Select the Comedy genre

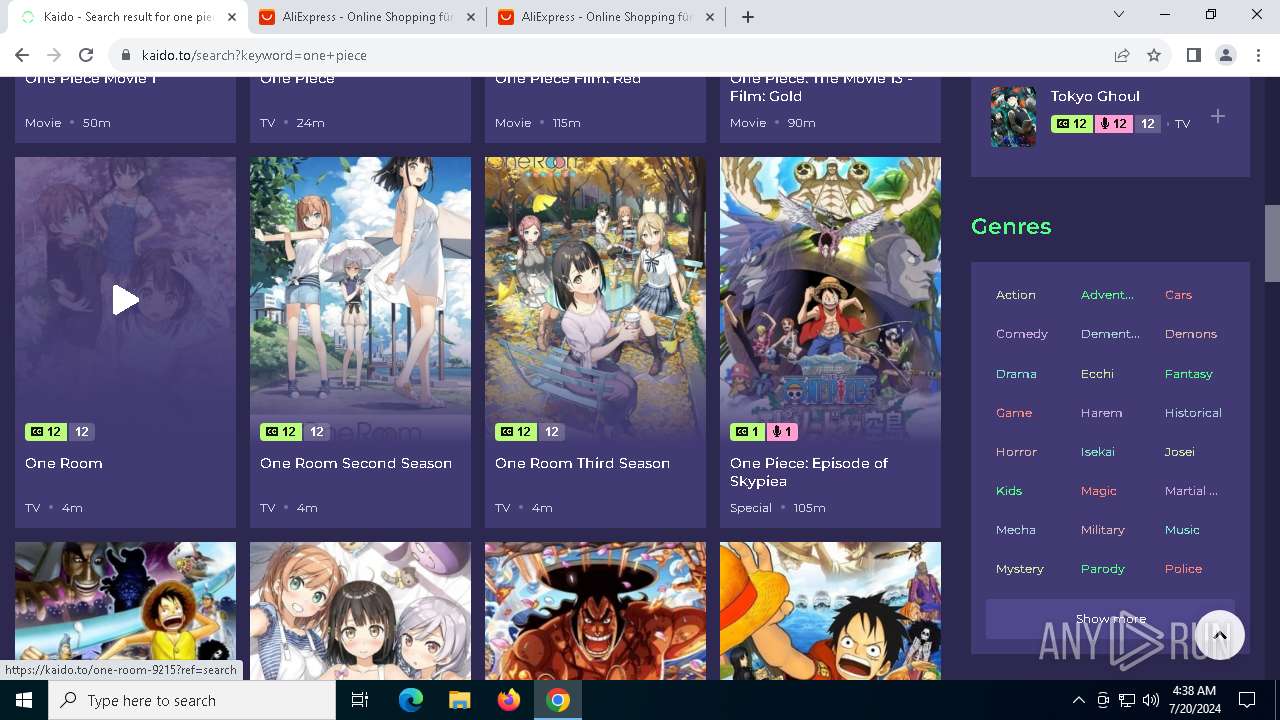pyautogui.click(x=1022, y=334)
